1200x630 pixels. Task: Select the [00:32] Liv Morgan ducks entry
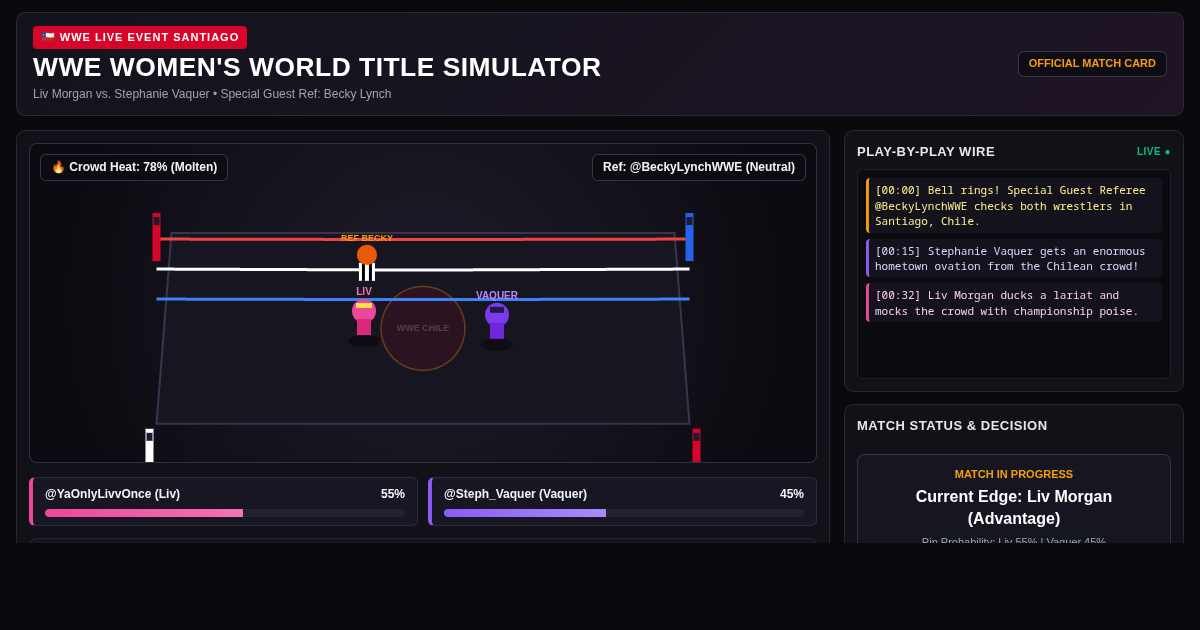1014,302
